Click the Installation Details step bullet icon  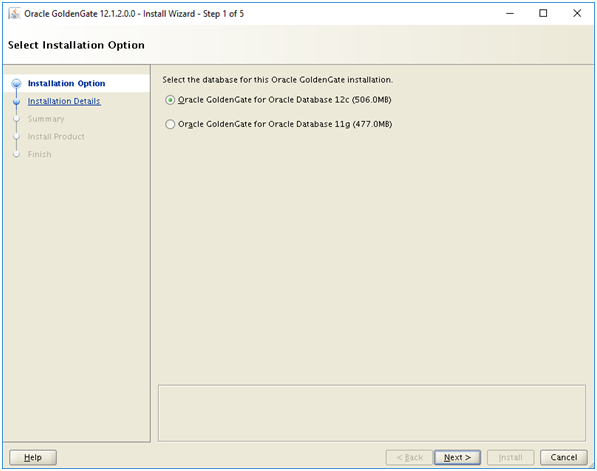point(16,102)
